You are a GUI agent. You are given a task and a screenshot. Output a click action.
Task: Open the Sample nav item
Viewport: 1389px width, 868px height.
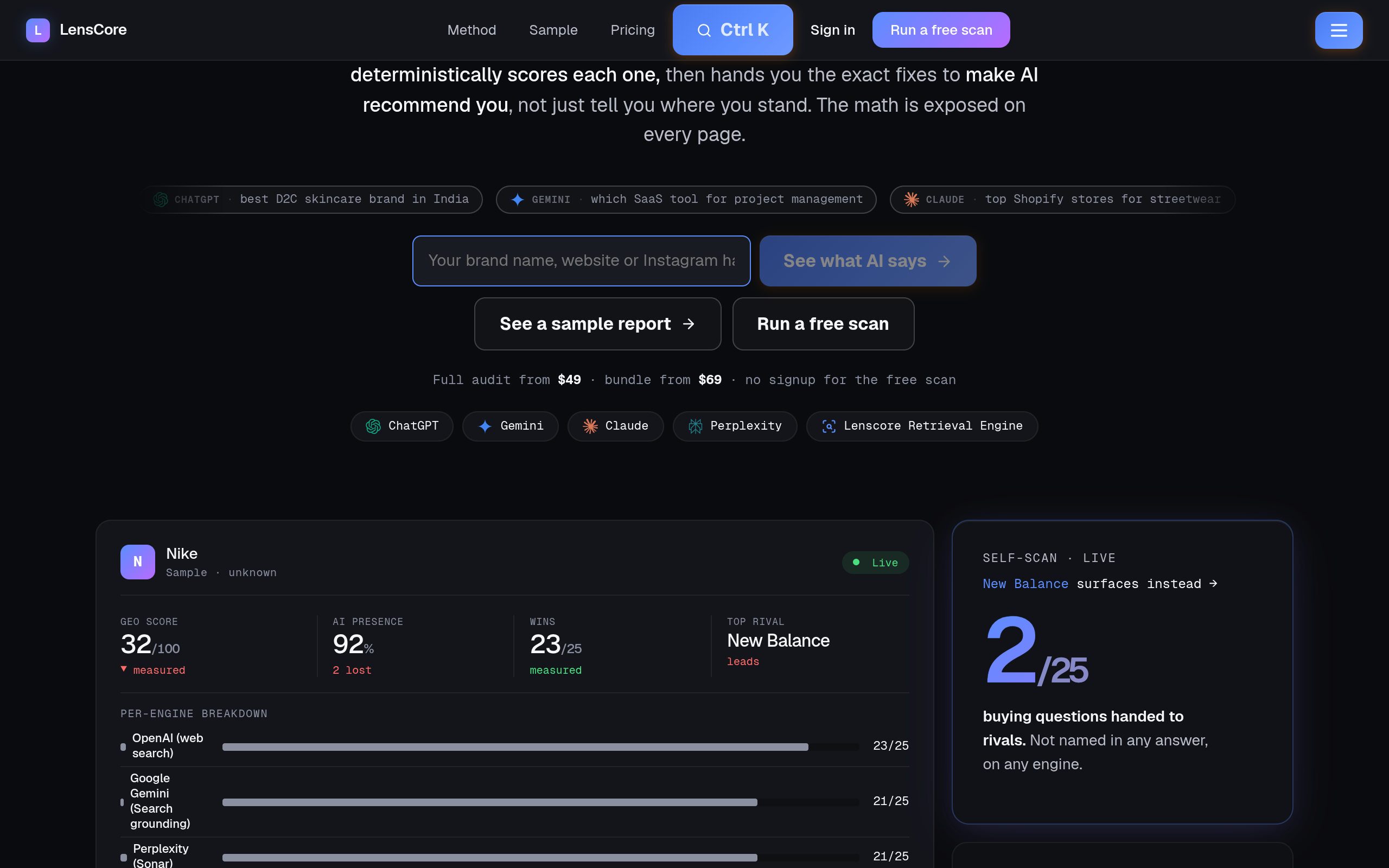[553, 30]
